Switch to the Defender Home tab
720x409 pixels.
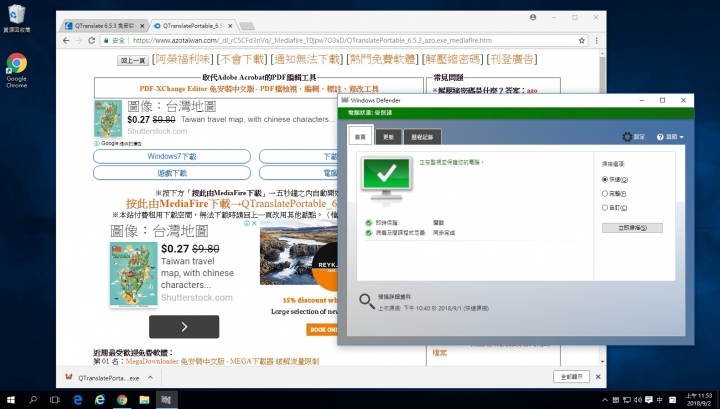[360, 136]
